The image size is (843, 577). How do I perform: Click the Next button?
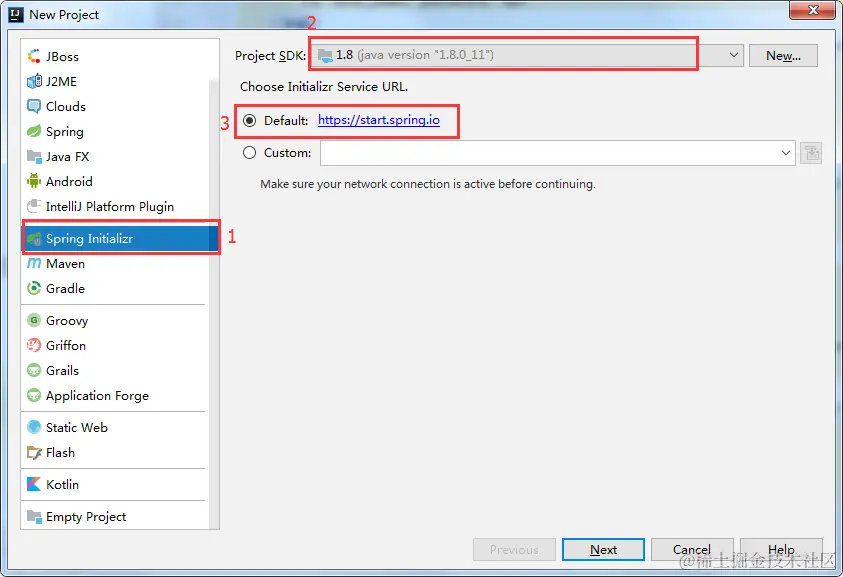click(x=603, y=550)
